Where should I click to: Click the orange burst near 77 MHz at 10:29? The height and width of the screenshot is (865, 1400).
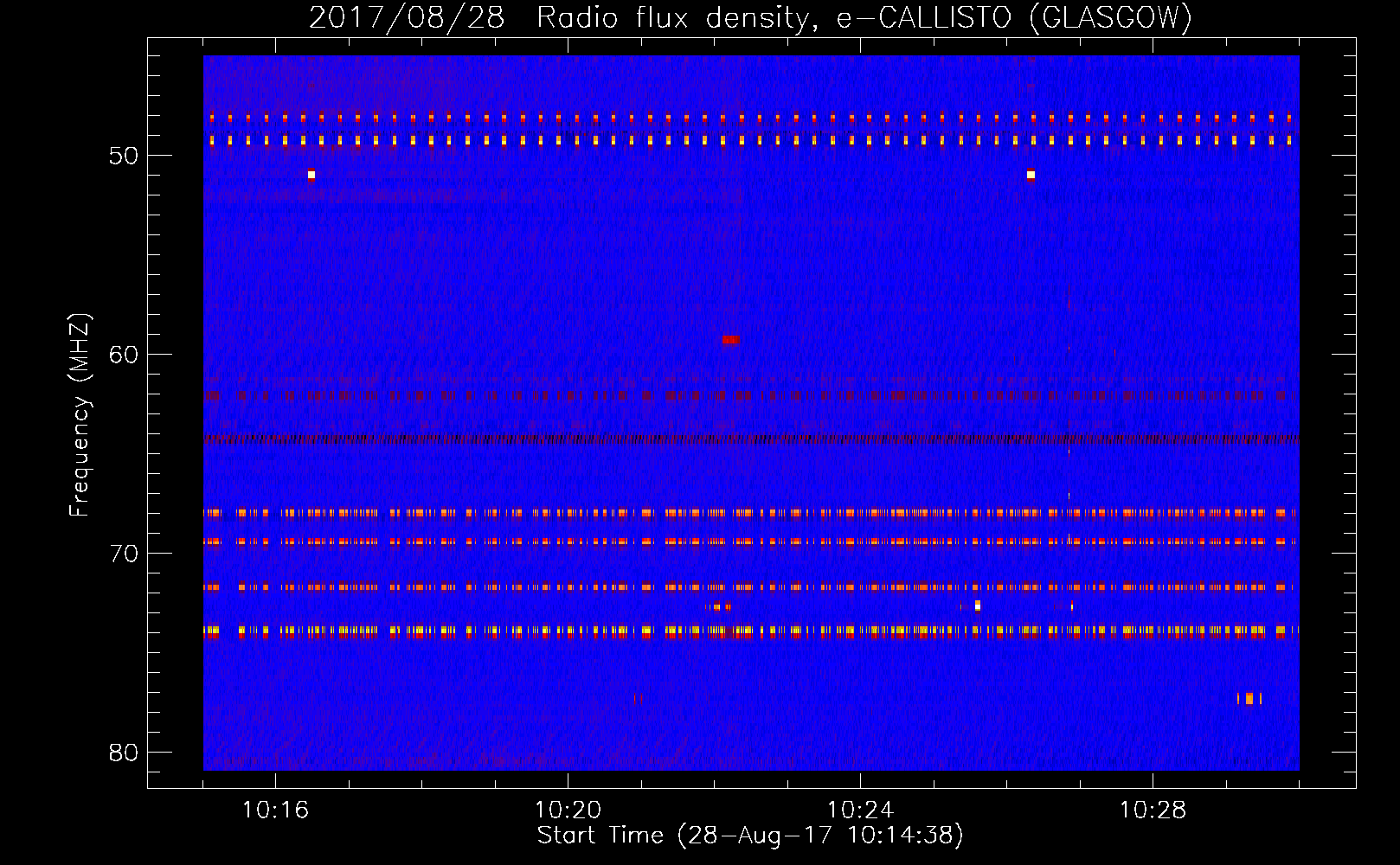[1249, 698]
